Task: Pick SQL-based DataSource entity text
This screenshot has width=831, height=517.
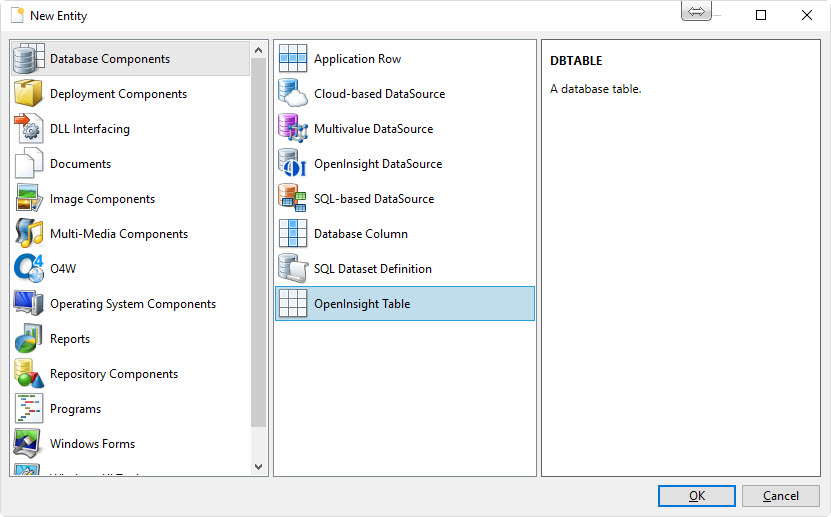Action: [x=374, y=199]
